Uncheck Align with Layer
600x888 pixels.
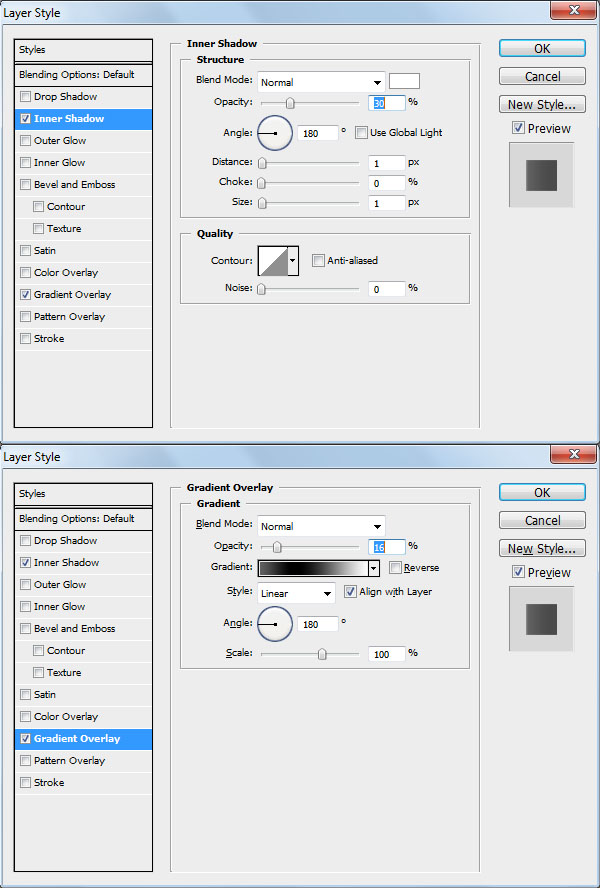(350, 591)
